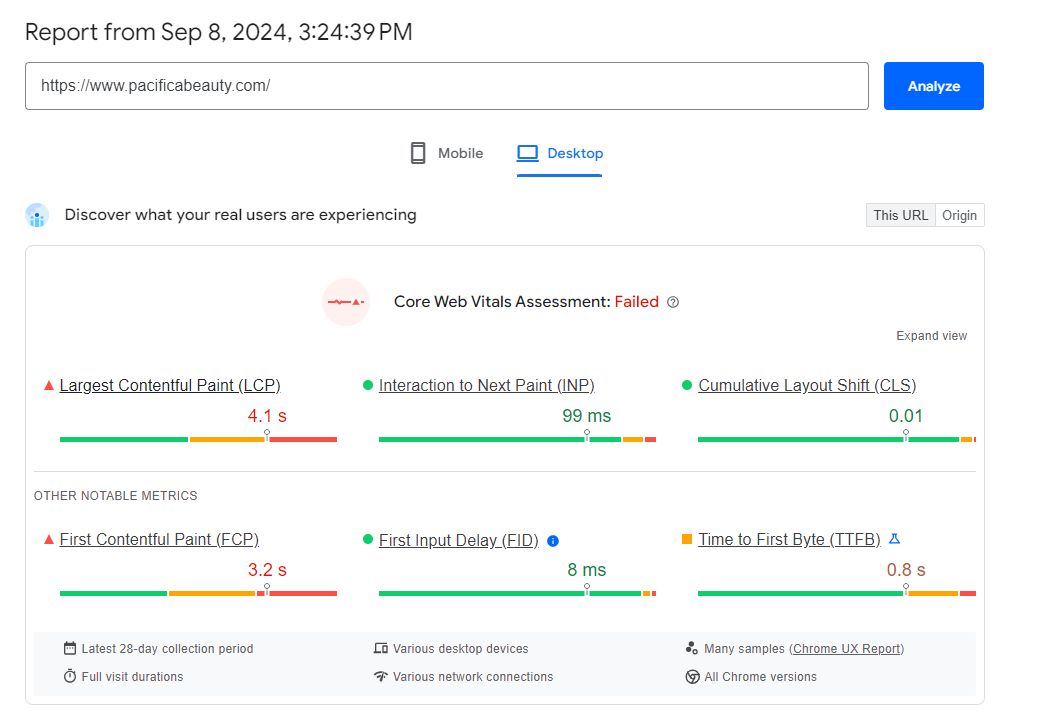The width and height of the screenshot is (1042, 719).
Task: Open Interaction to Next Paint (INP) link
Action: tap(486, 386)
